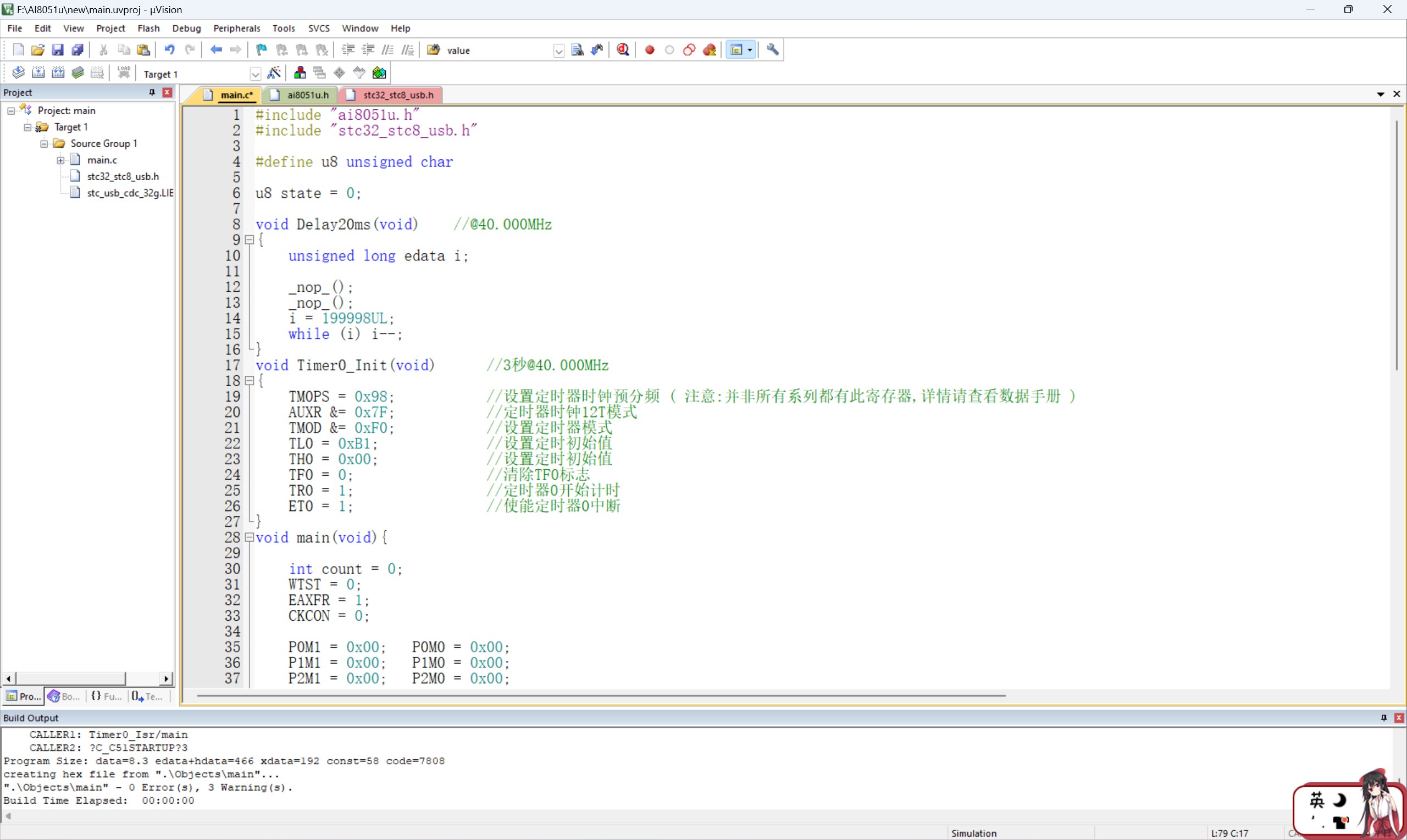Open Find in Files dialog icon
Viewport: 1407px width, 840px height.
[x=434, y=50]
